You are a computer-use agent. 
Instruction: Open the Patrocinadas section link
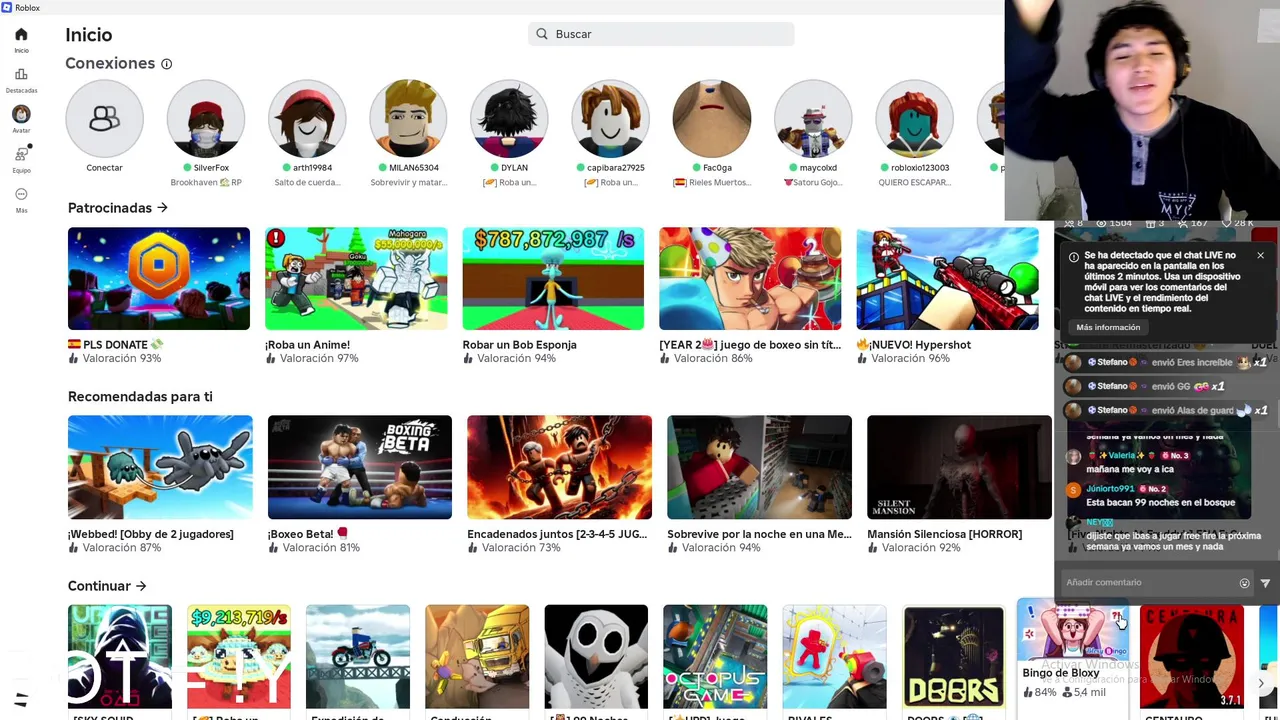click(x=117, y=208)
